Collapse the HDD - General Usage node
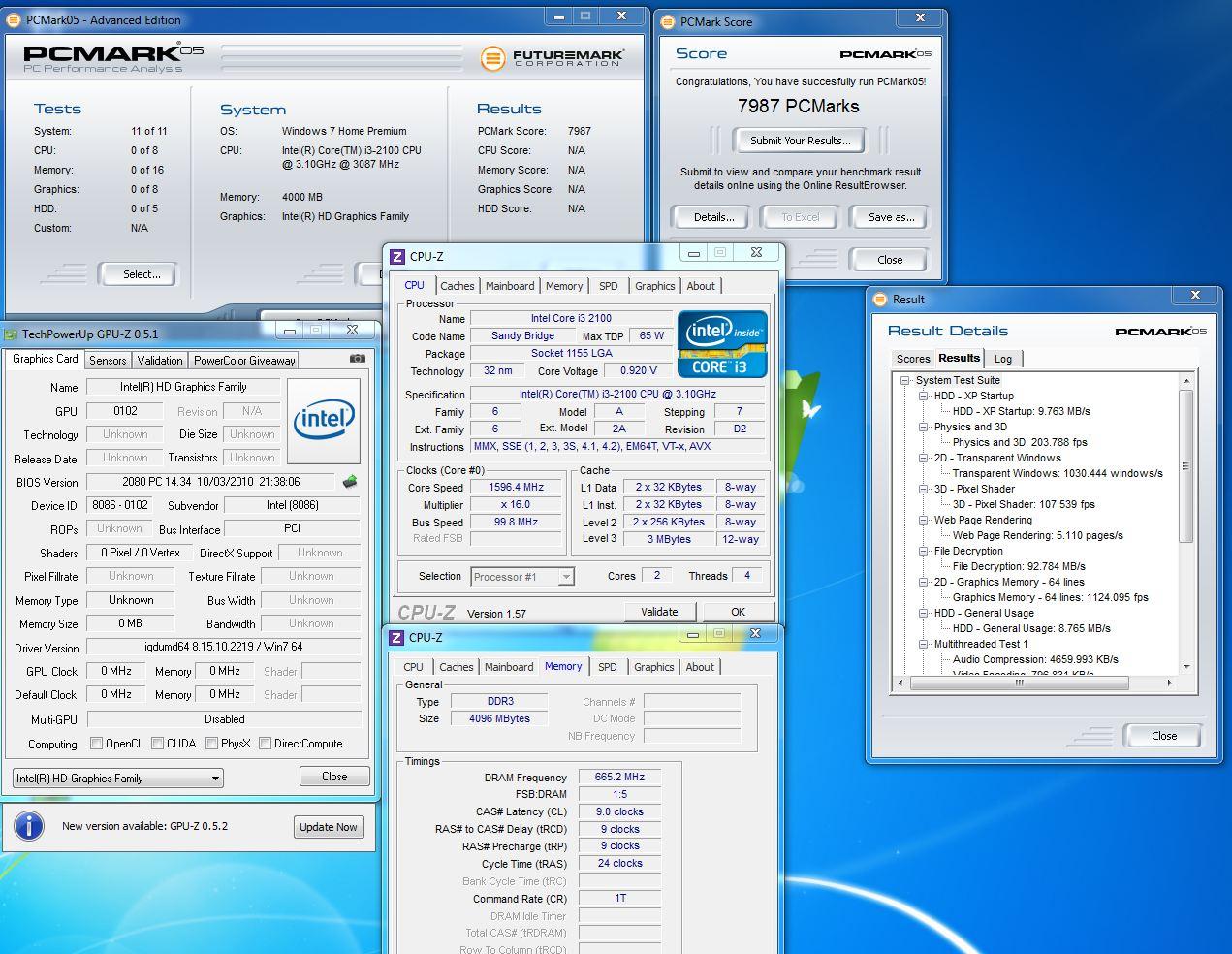This screenshot has width=1232, height=954. 924,613
